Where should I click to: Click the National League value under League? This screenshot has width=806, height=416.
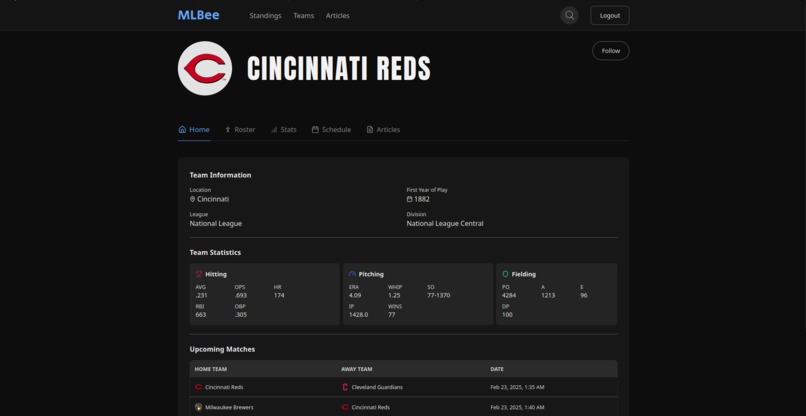216,224
